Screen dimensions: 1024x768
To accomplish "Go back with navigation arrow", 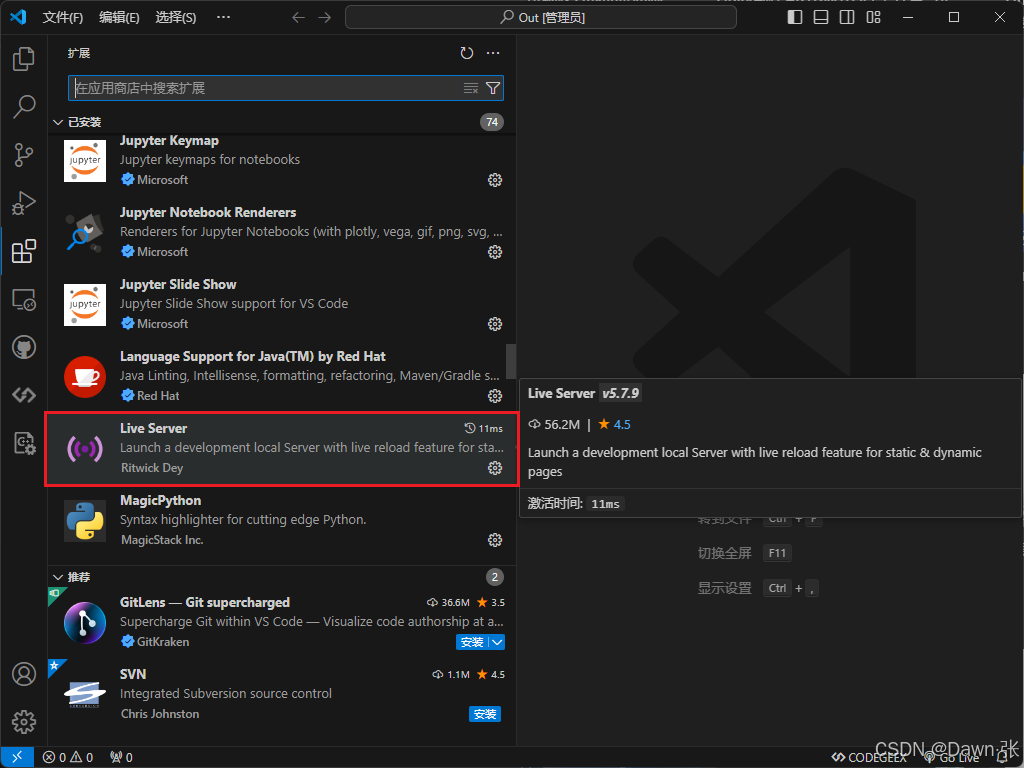I will 298,18.
